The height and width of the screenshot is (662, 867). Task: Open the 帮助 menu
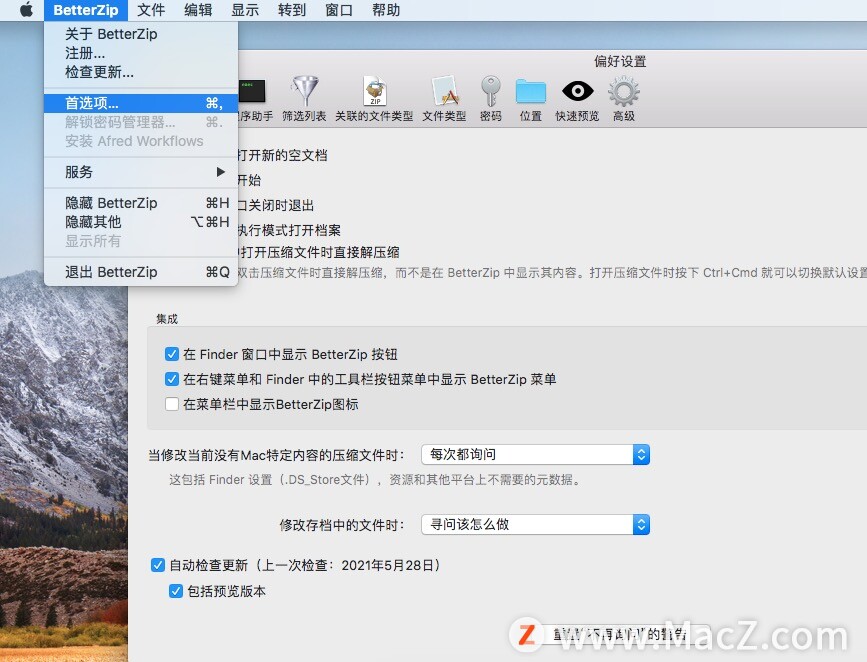pos(386,10)
